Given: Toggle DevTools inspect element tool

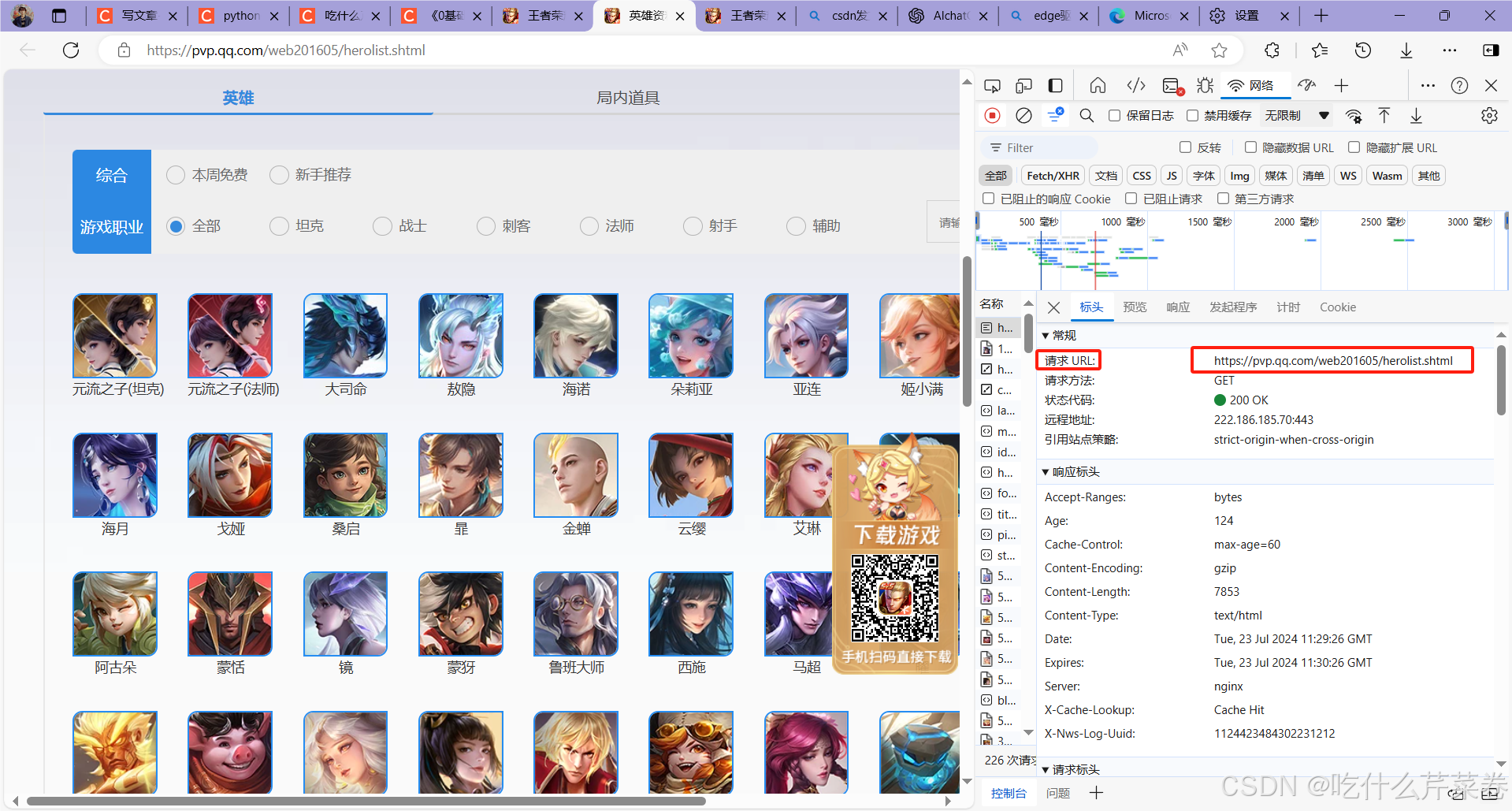Looking at the screenshot, I should [993, 85].
